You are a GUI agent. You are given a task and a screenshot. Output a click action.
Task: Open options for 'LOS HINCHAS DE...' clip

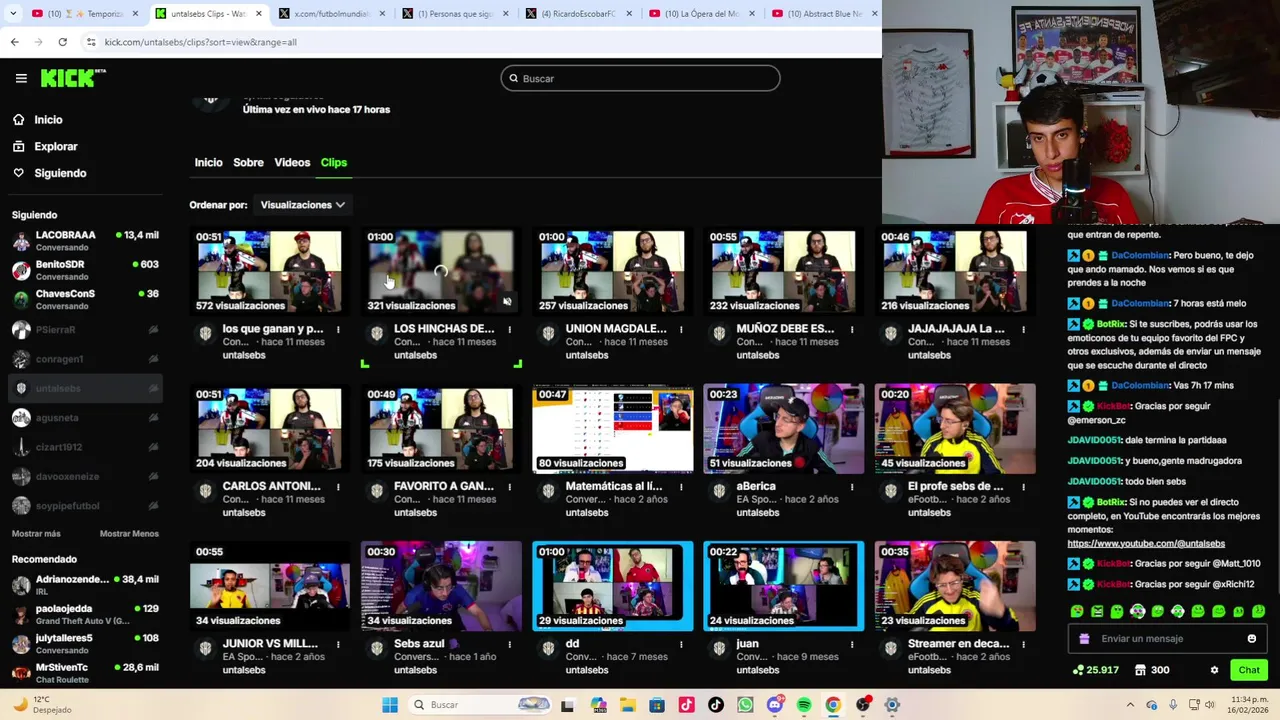(509, 329)
